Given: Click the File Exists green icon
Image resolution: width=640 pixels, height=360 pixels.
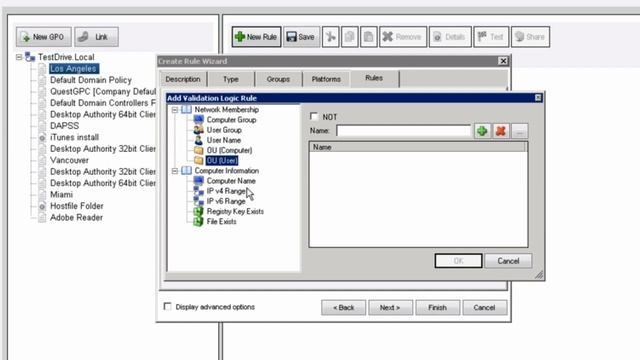Looking at the screenshot, I should pyautogui.click(x=198, y=222).
